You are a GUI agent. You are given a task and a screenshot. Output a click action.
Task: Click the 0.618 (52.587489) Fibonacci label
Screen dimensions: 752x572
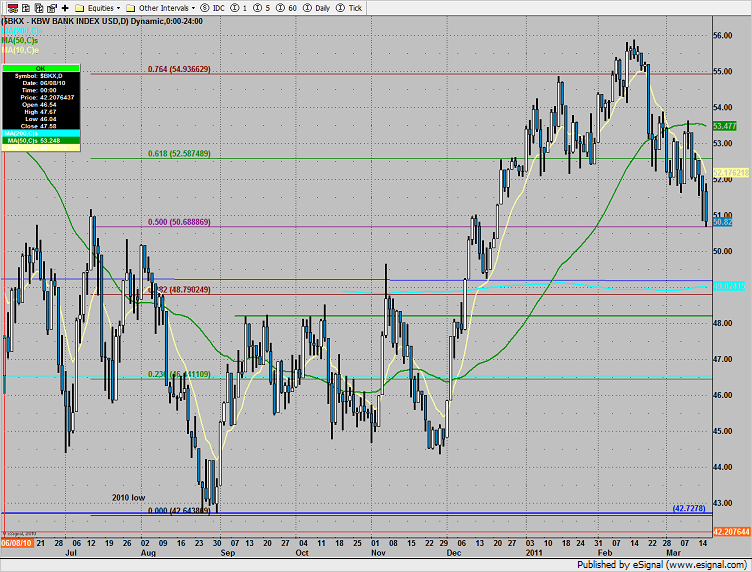point(179,154)
